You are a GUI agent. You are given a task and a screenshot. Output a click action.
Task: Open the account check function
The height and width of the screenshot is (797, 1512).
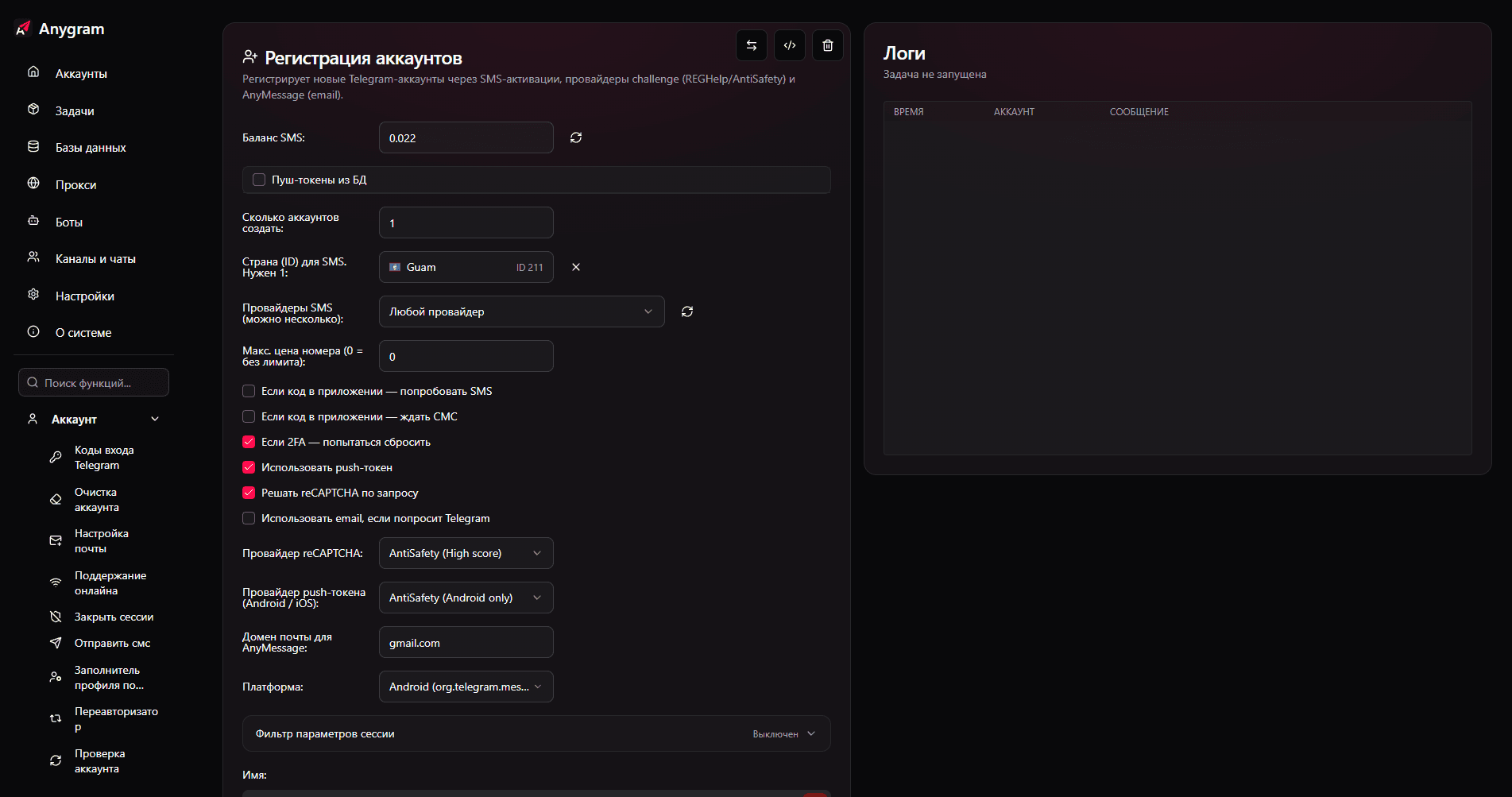click(99, 761)
